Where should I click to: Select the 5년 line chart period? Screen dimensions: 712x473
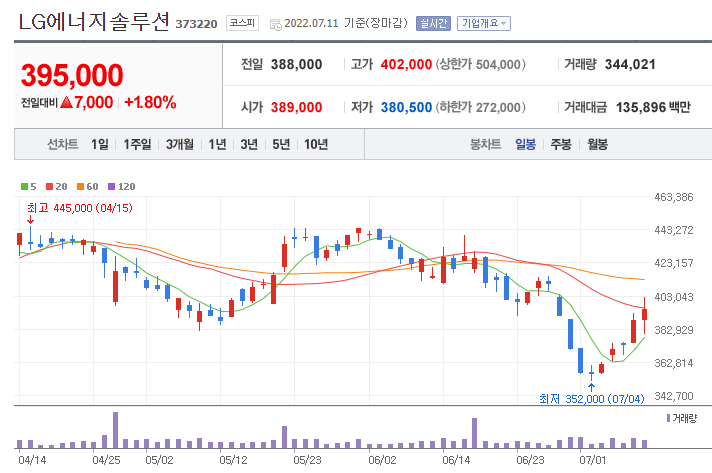click(281, 144)
